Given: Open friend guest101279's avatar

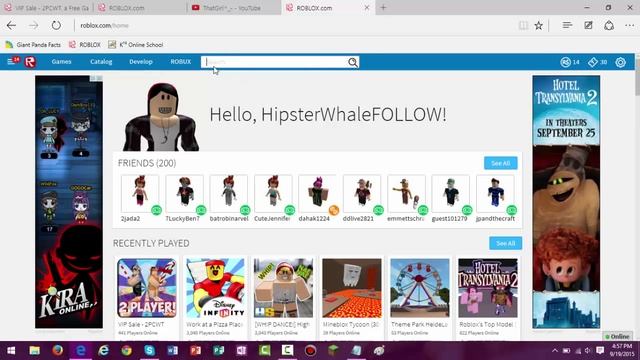Looking at the screenshot, I should pyautogui.click(x=451, y=193).
